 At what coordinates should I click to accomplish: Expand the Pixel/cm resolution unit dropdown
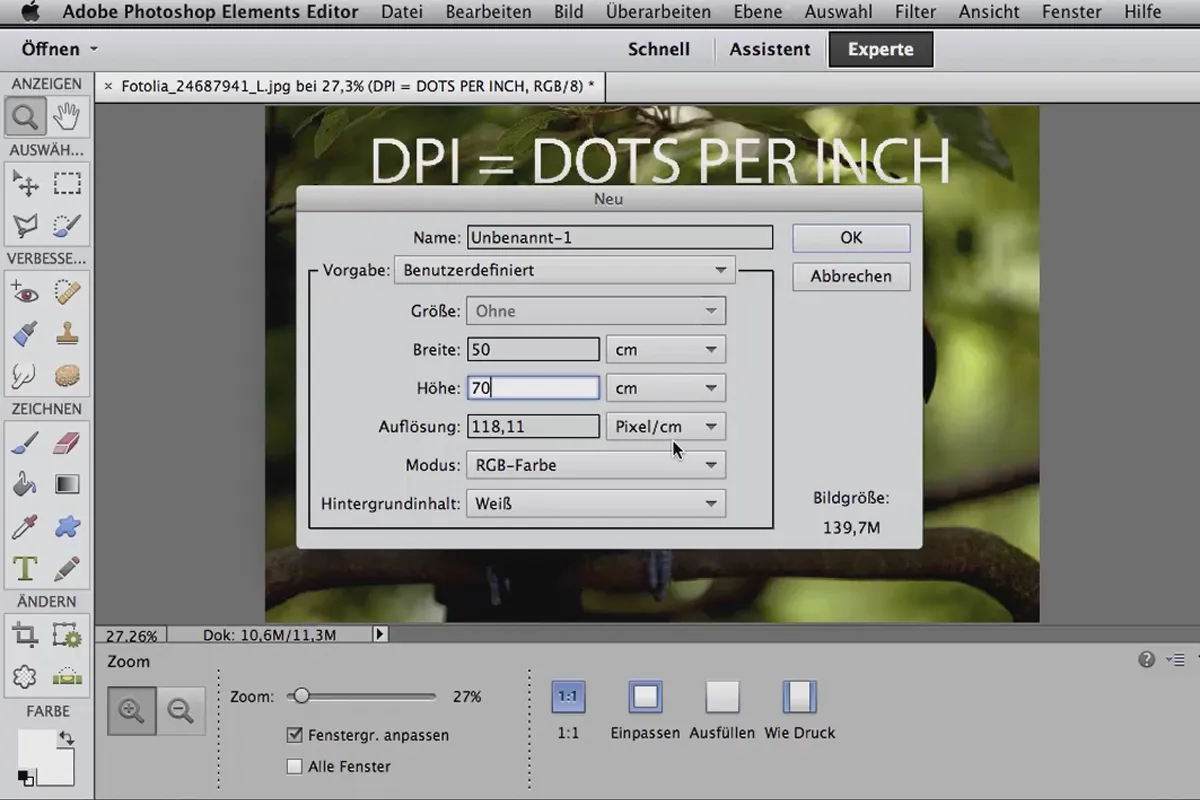pyautogui.click(x=666, y=426)
